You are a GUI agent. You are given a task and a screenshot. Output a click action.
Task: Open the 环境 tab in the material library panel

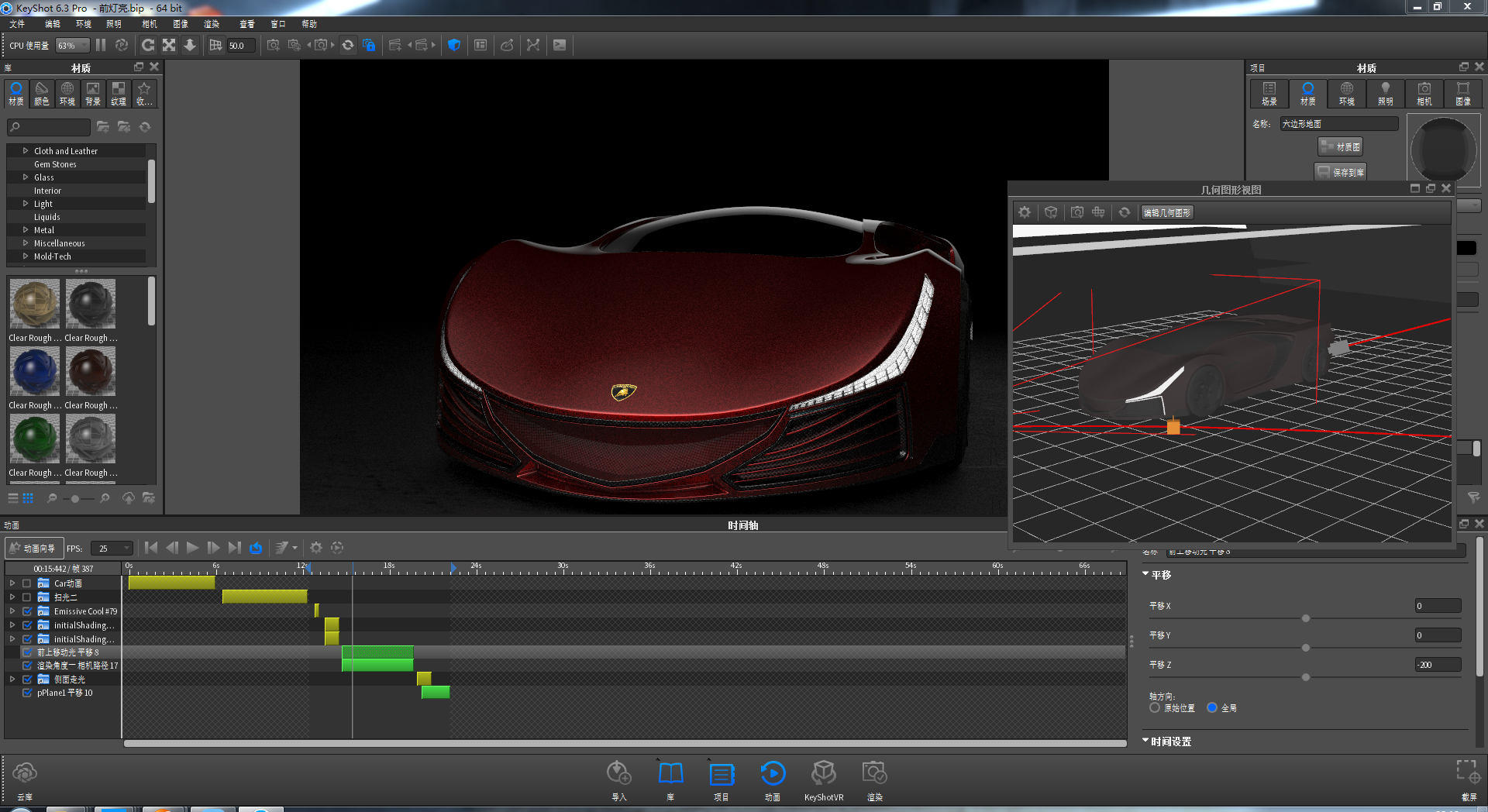pyautogui.click(x=67, y=94)
